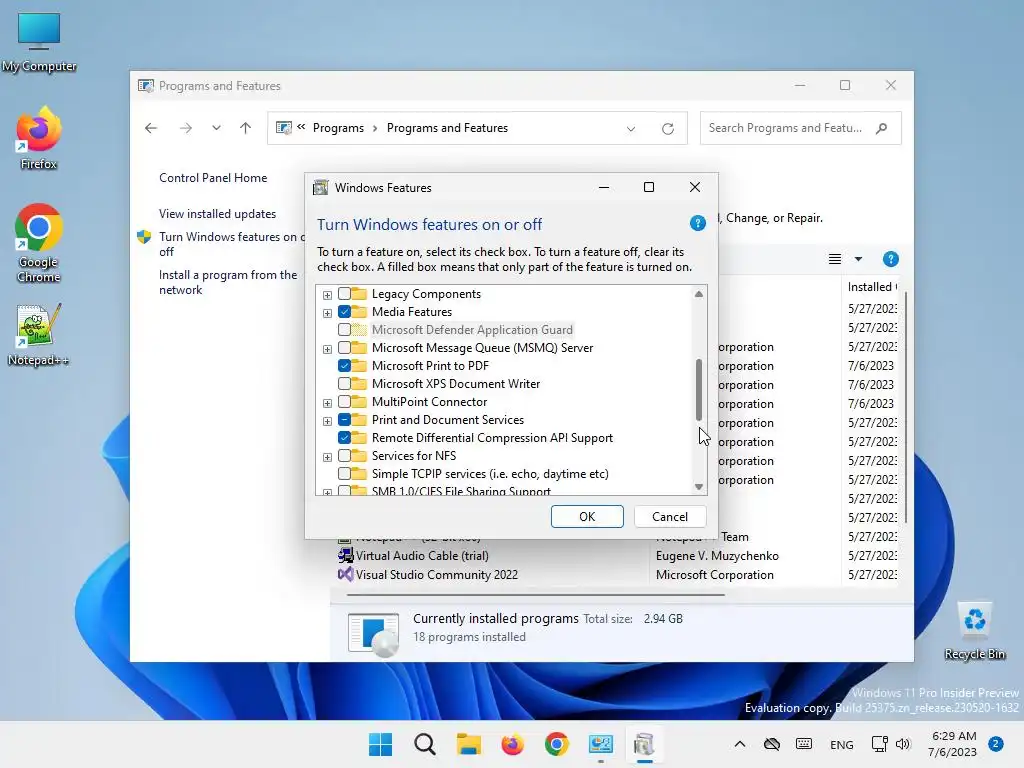This screenshot has width=1024, height=768.
Task: Click OK in Windows Features
Action: [587, 517]
